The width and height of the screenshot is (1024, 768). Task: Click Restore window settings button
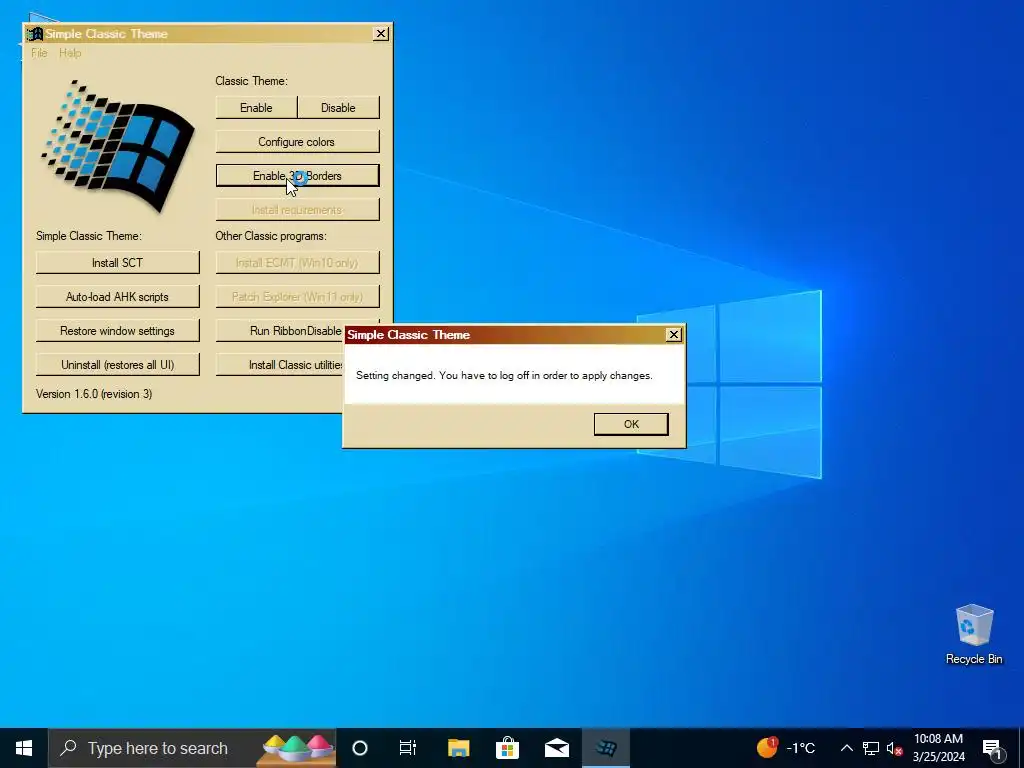pos(118,330)
